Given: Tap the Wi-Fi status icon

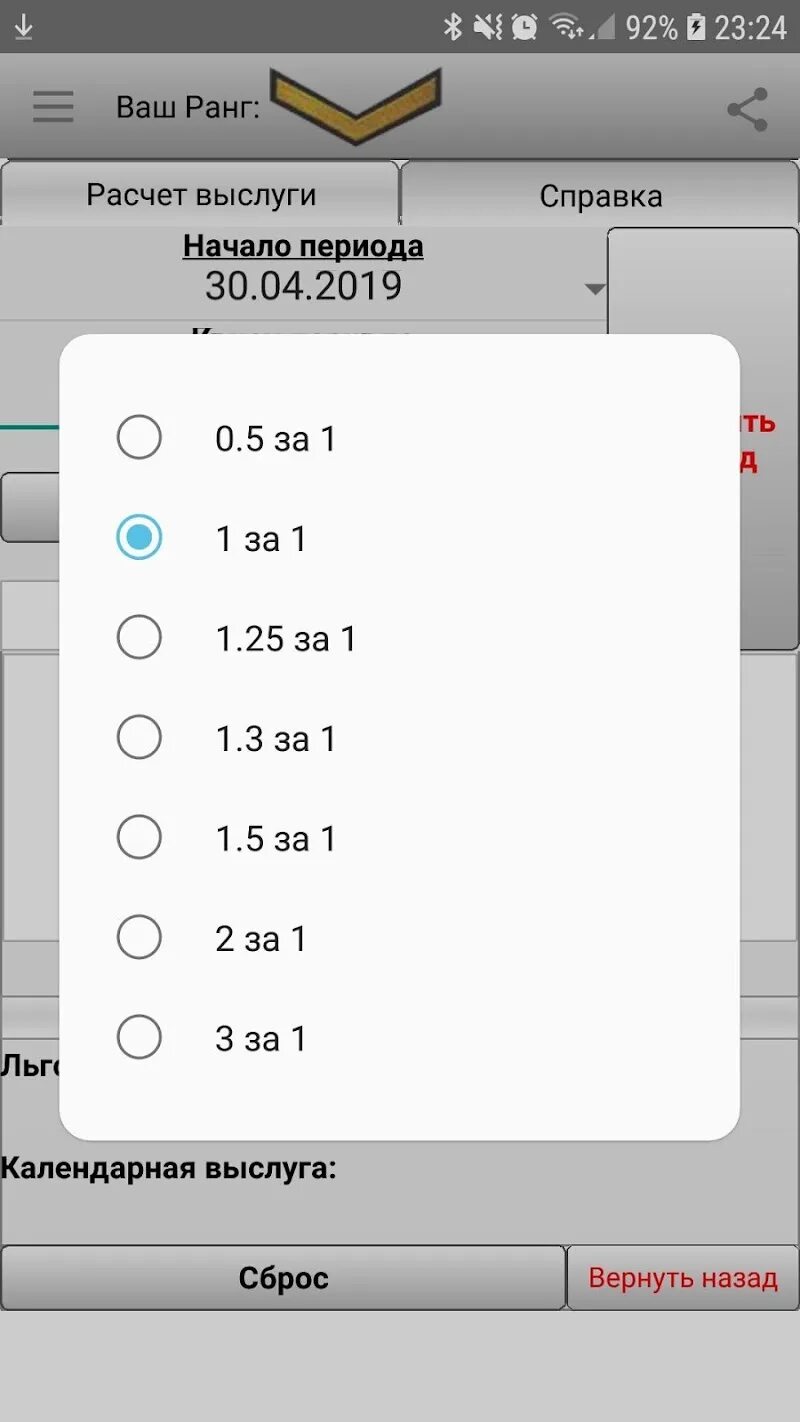Looking at the screenshot, I should [566, 27].
